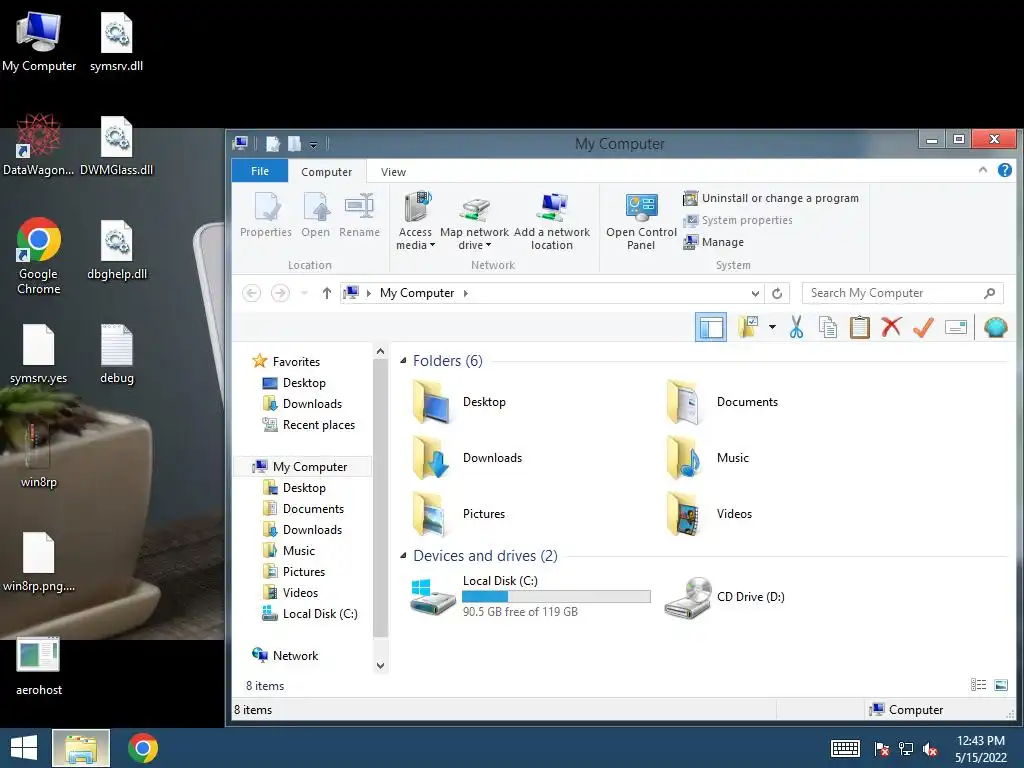The image size is (1024, 768).
Task: Open Customize Quick Access Toolbar dropdown
Action: (x=313, y=144)
